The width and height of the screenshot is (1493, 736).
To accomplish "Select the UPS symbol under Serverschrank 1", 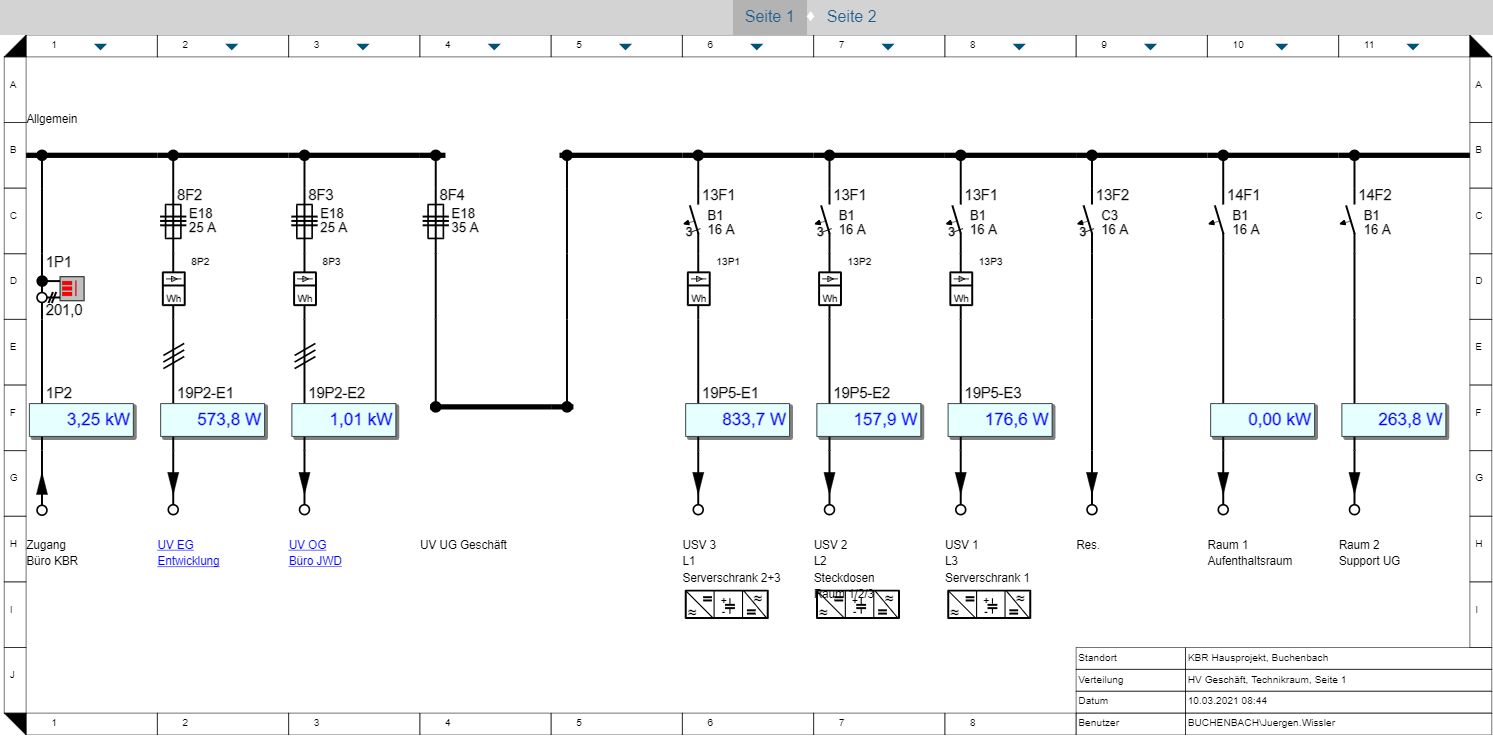I will (989, 604).
